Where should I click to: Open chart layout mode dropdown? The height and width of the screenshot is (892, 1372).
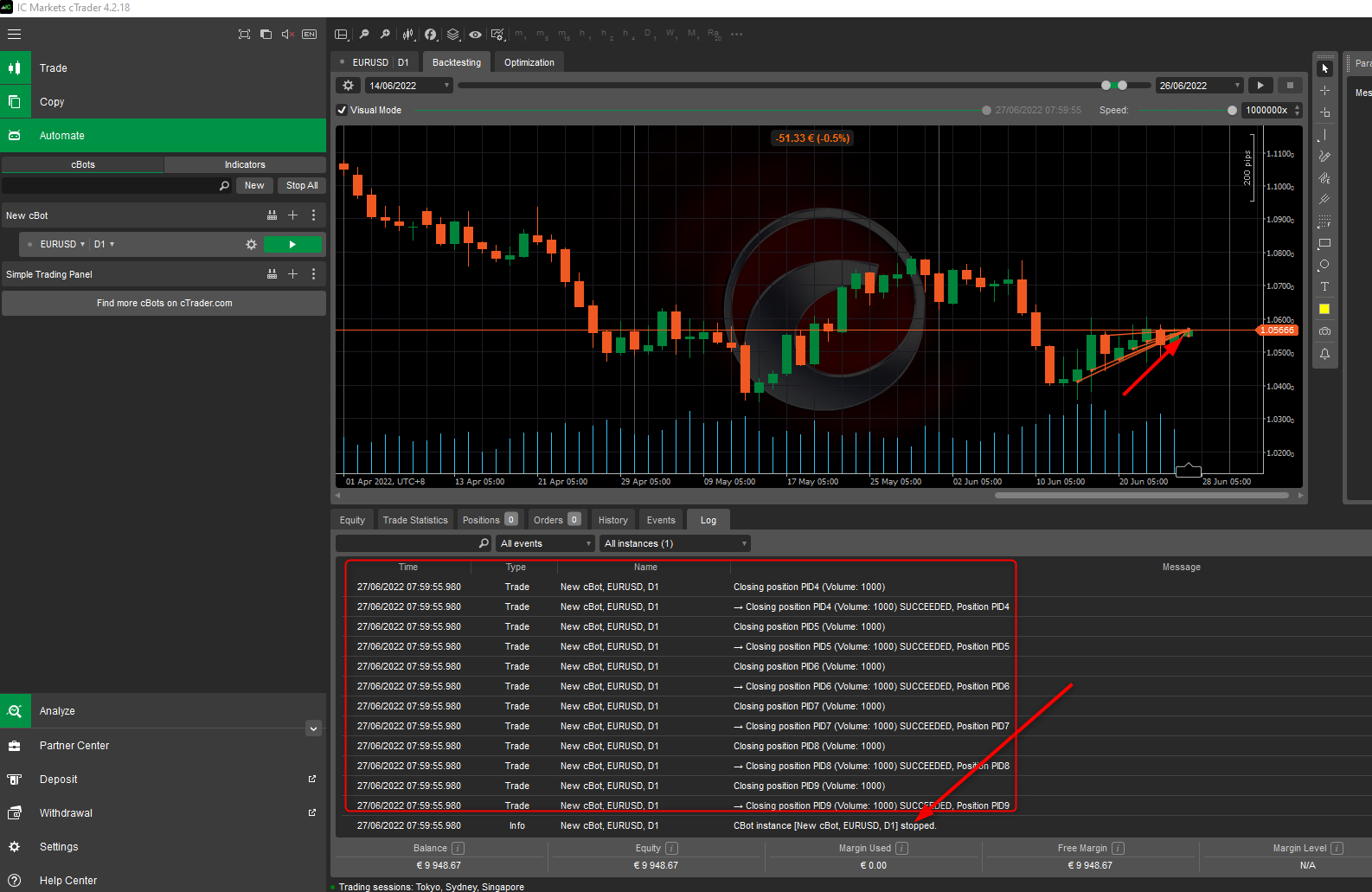pyautogui.click(x=342, y=35)
